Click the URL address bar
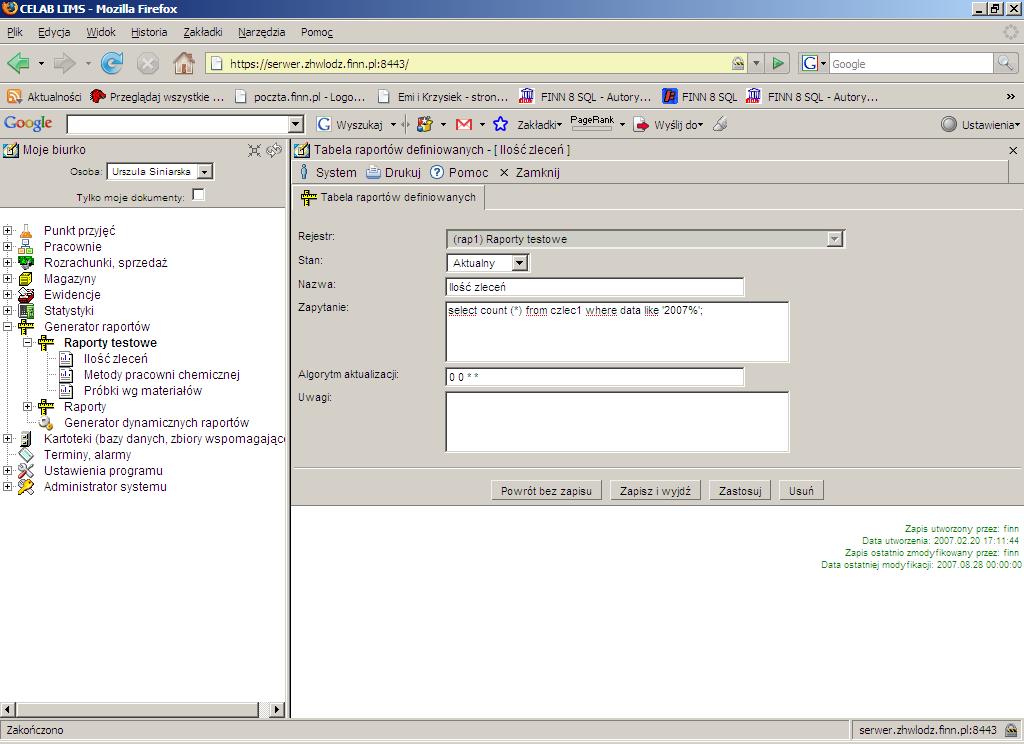 pyautogui.click(x=477, y=63)
